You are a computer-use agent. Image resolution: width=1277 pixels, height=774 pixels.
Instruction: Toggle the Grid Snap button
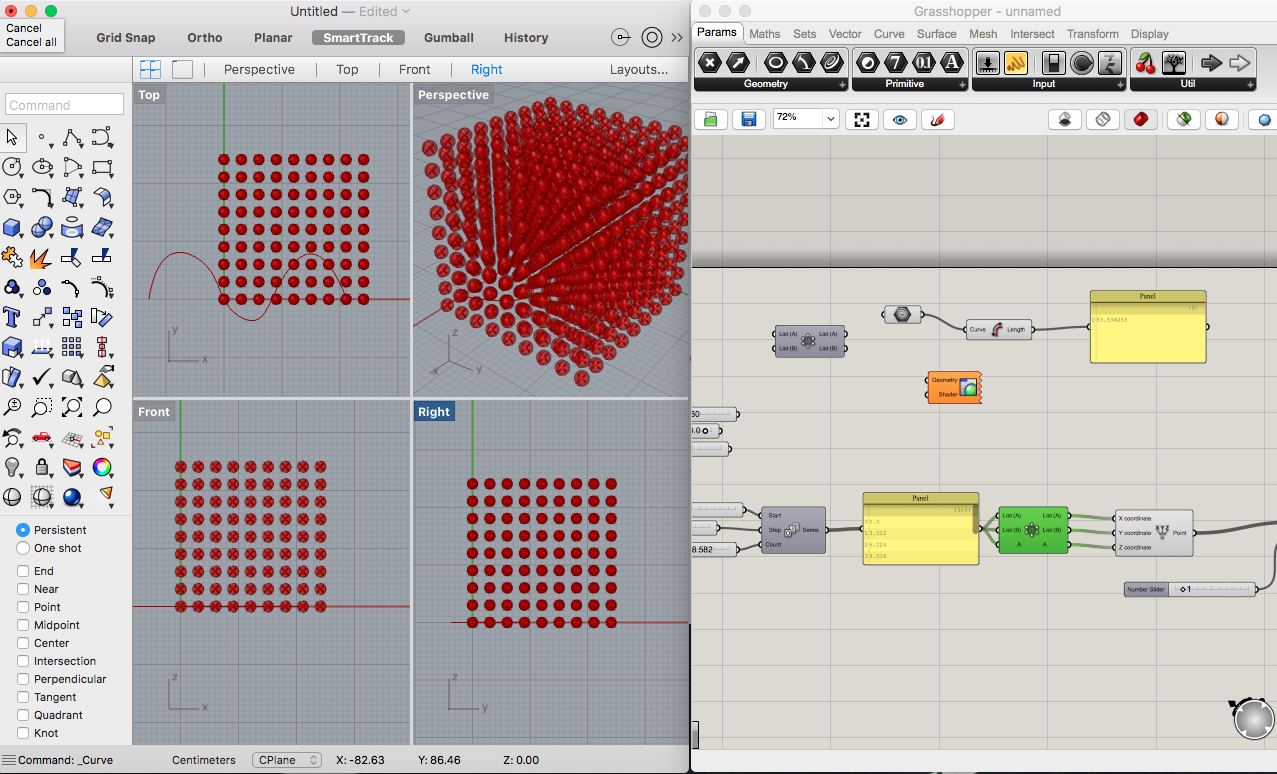tap(126, 38)
